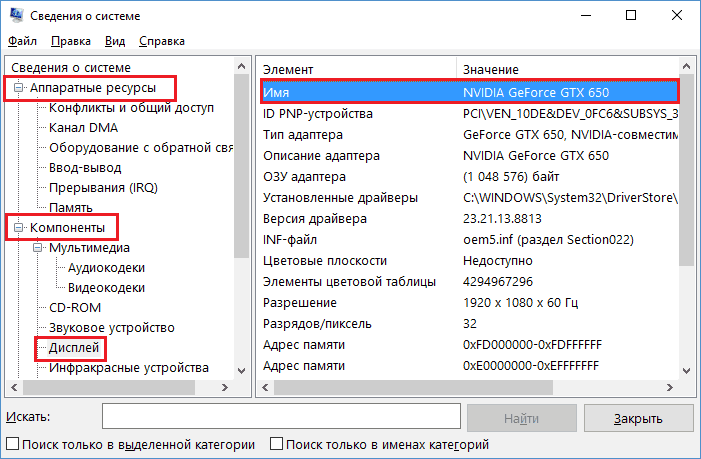Close the Сведения о системе window

click(677, 15)
